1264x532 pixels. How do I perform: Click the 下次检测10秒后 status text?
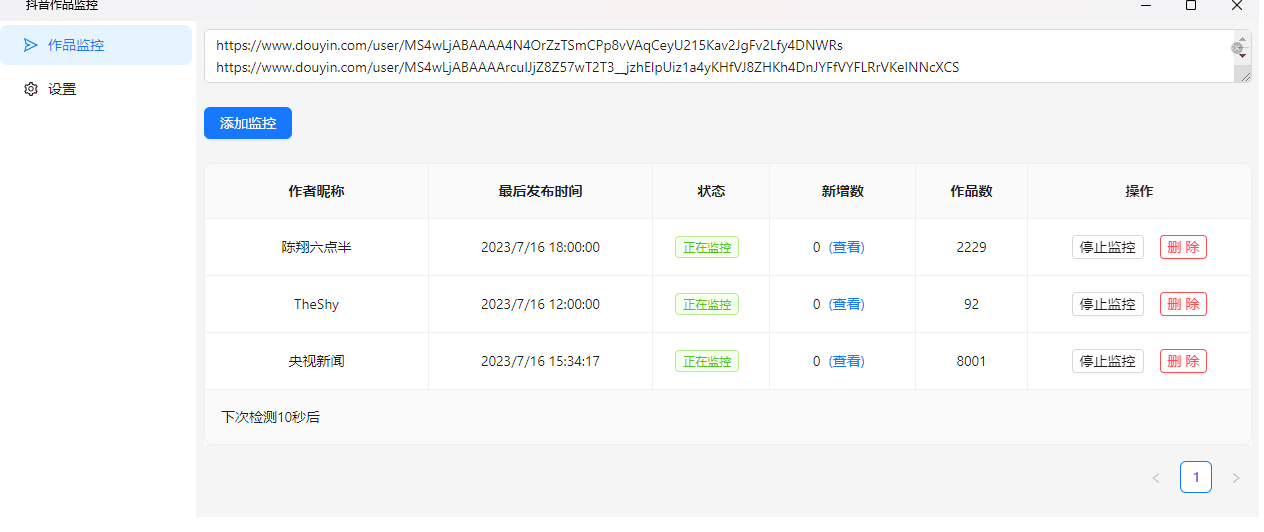coord(270,417)
